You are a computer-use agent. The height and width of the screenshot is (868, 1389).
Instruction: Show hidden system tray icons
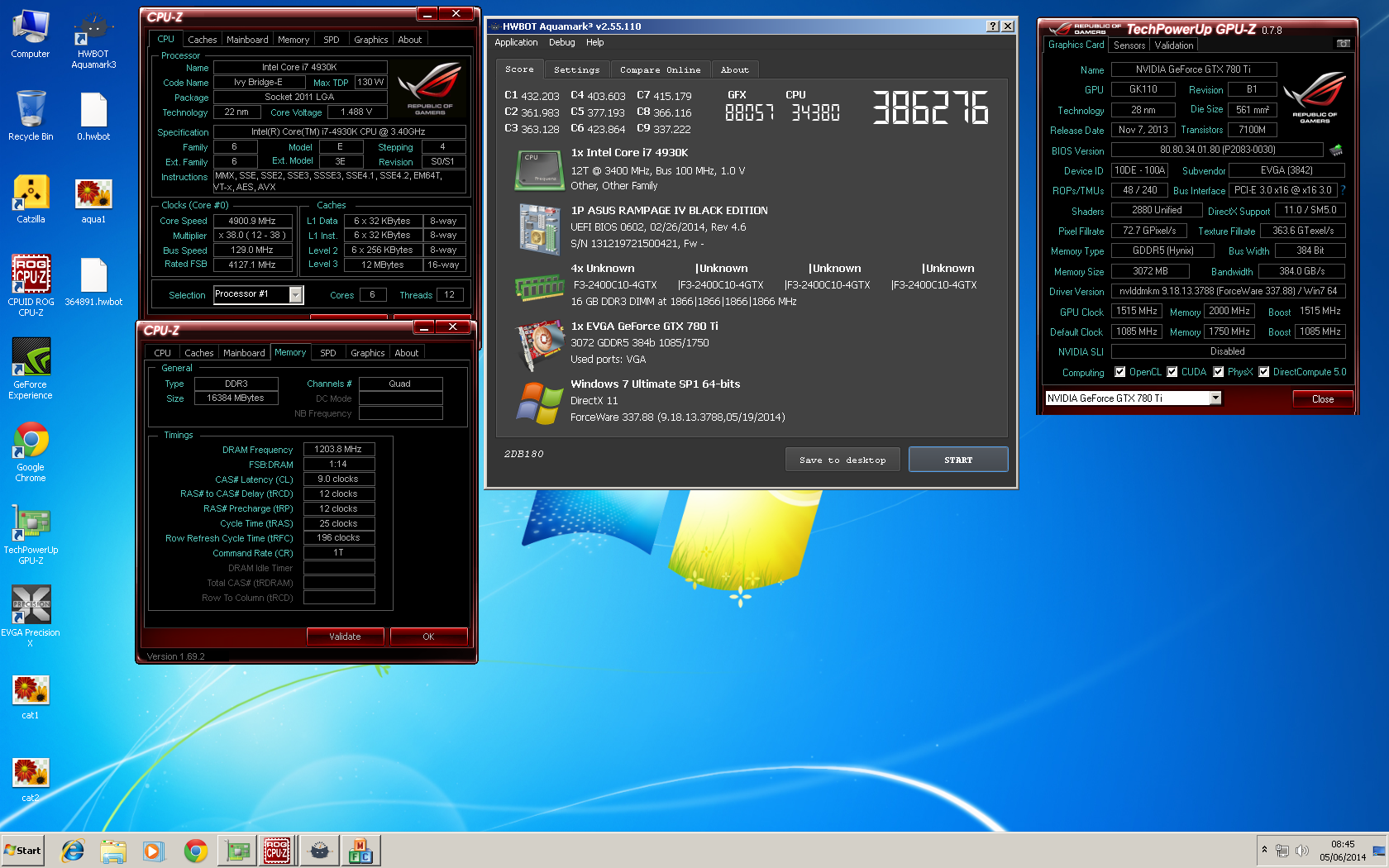(x=1264, y=850)
